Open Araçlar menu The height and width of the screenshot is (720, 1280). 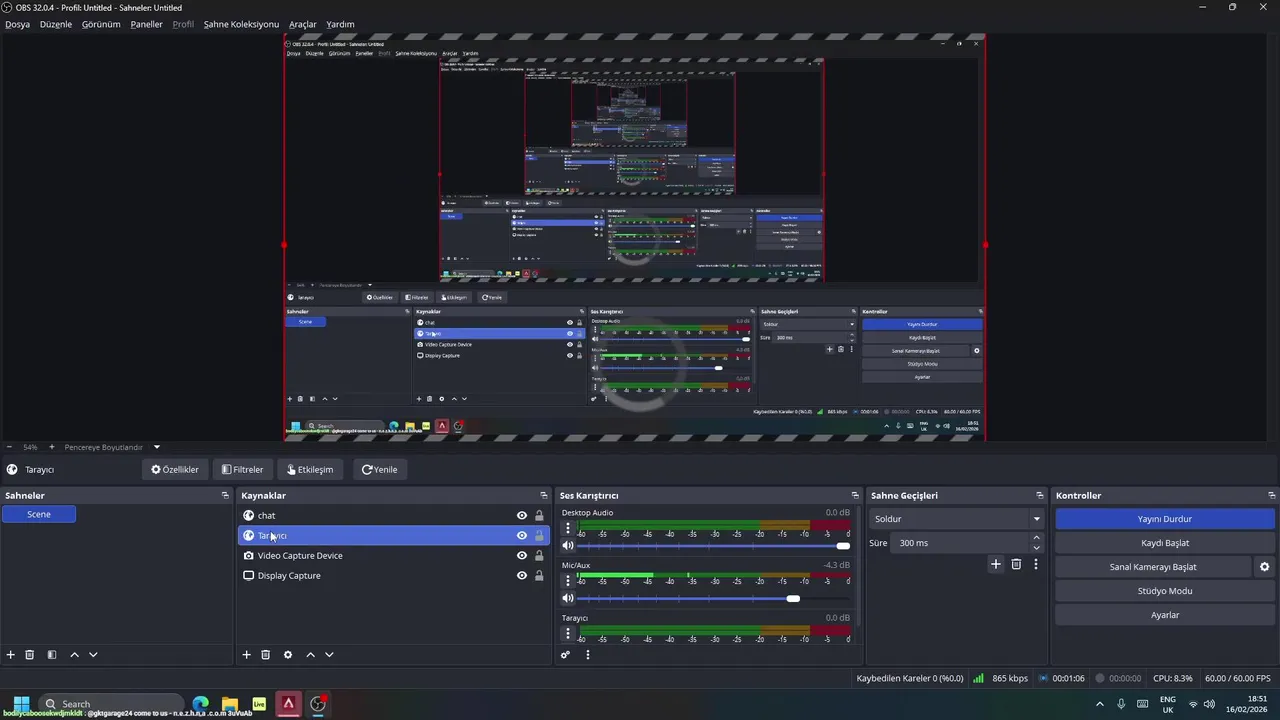[303, 24]
